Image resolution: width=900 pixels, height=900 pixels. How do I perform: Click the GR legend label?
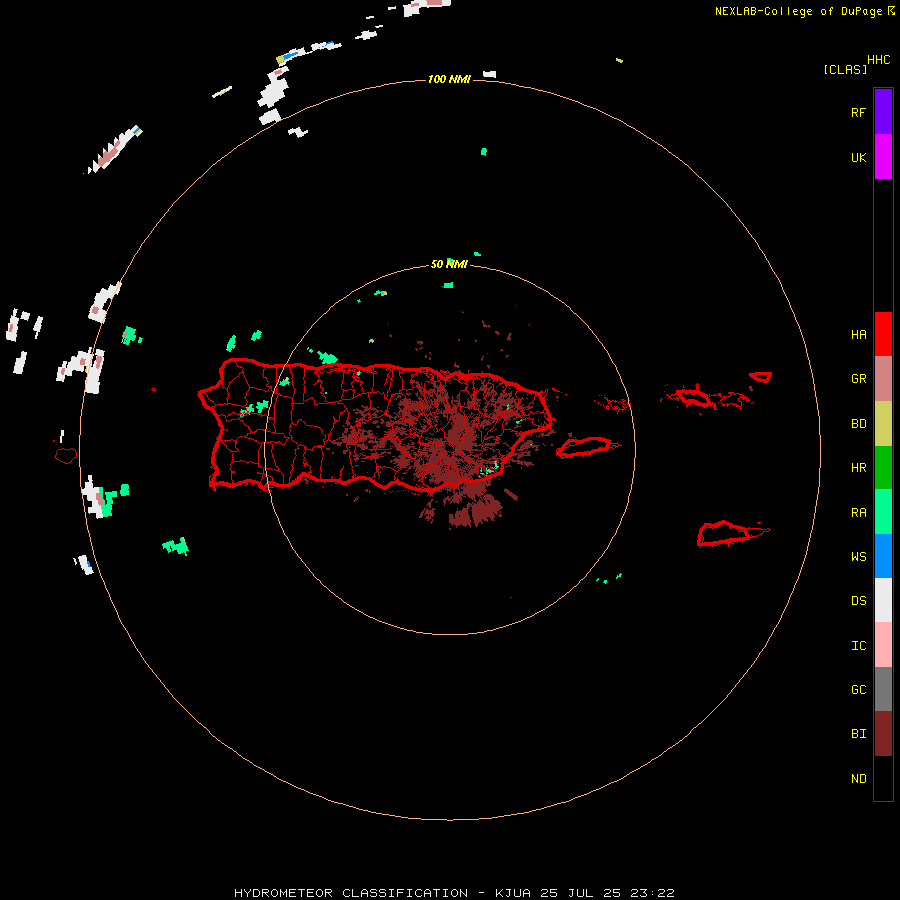tap(858, 379)
